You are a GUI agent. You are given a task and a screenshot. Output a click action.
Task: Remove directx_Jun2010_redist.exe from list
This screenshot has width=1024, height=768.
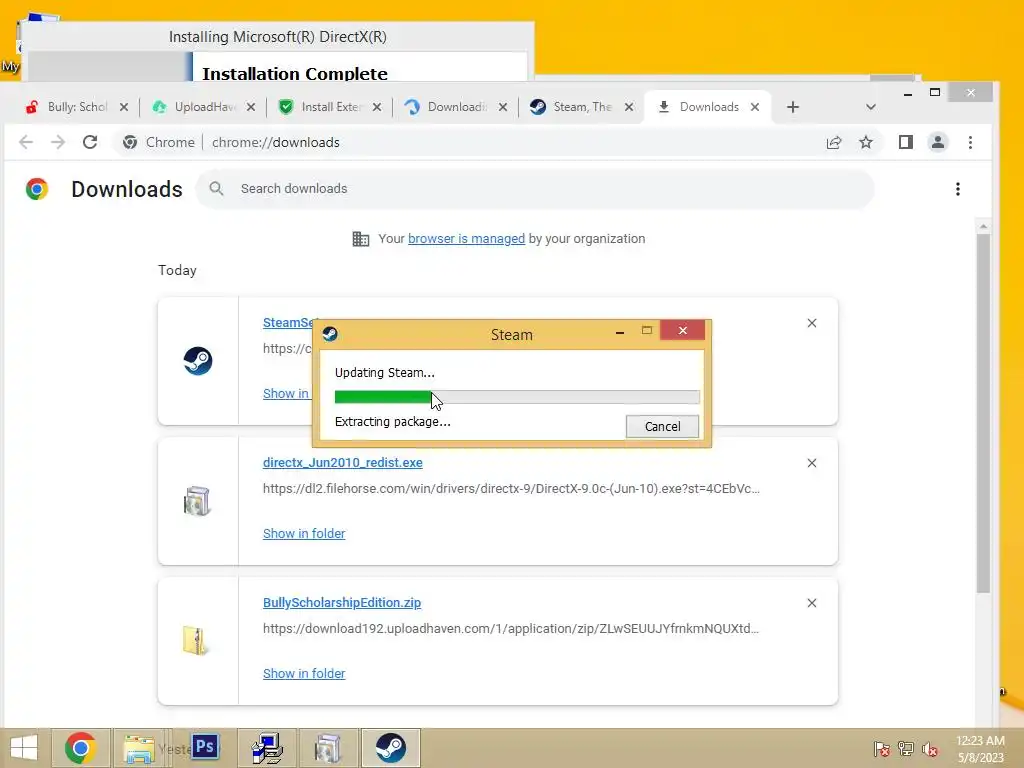812,463
